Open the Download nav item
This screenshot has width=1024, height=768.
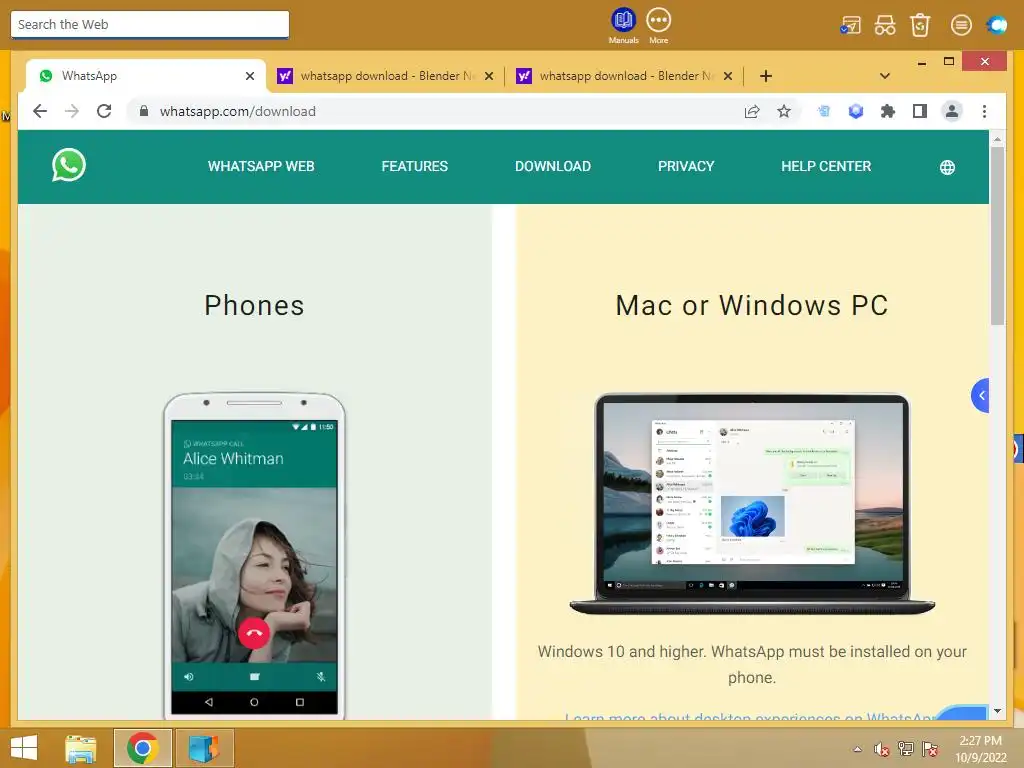coord(552,167)
